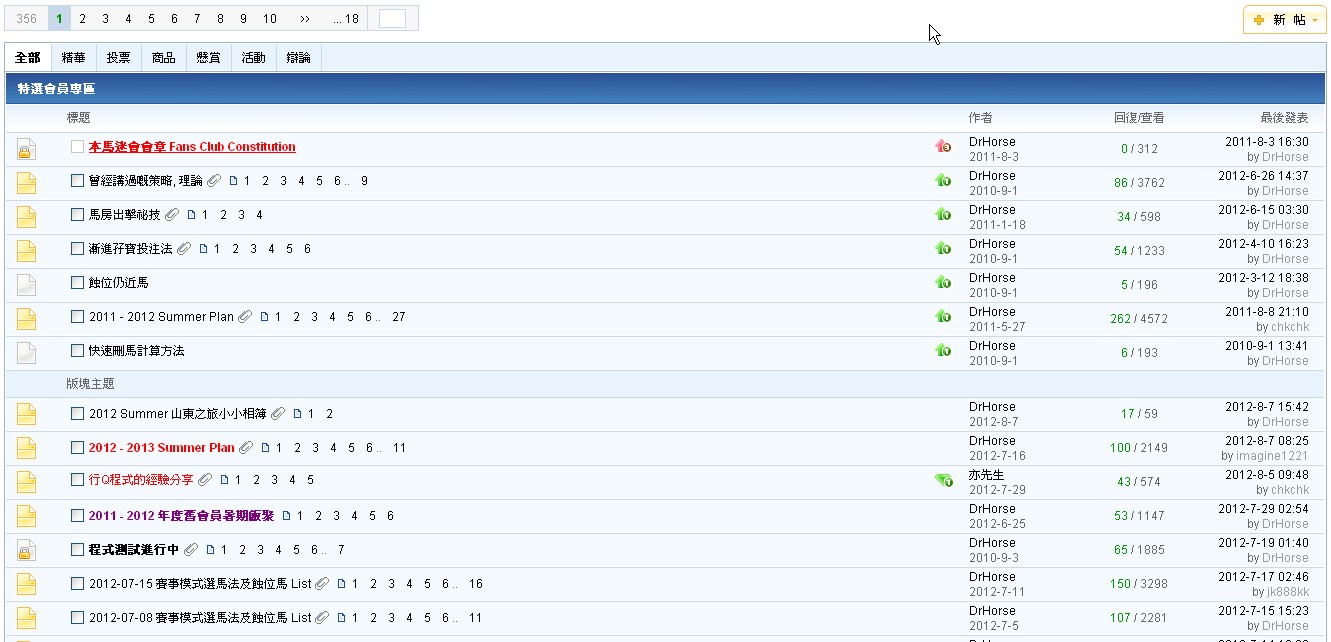
Task: Open the 新帖 dropdown arrow
Action: (x=1314, y=20)
